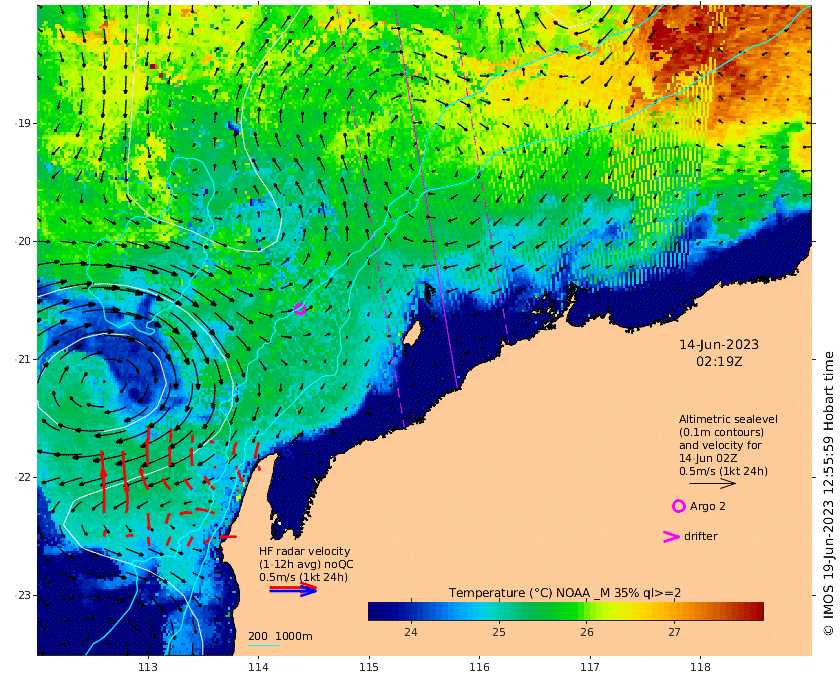Click the small tan island offshore
840x680 pixels.
point(411,334)
